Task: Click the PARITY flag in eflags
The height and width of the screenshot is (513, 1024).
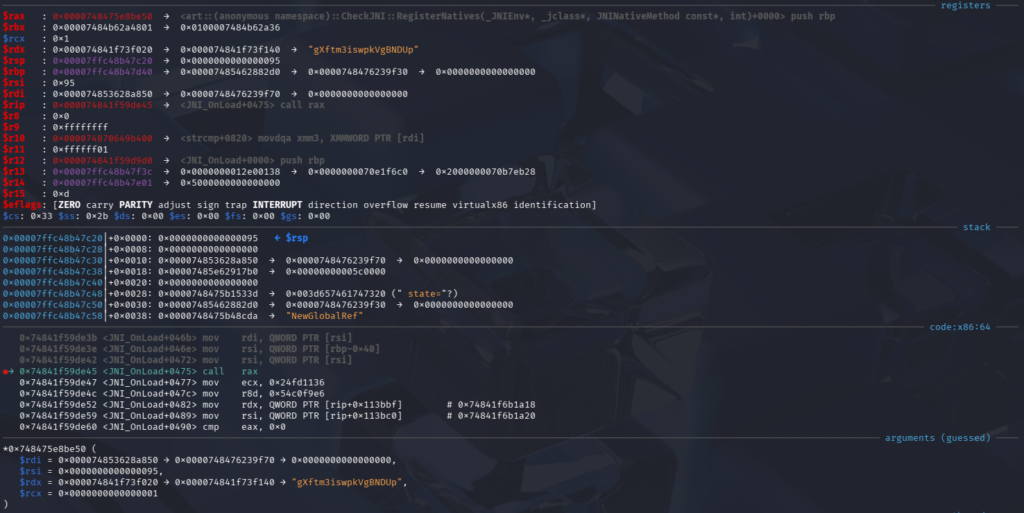Action: [x=136, y=205]
